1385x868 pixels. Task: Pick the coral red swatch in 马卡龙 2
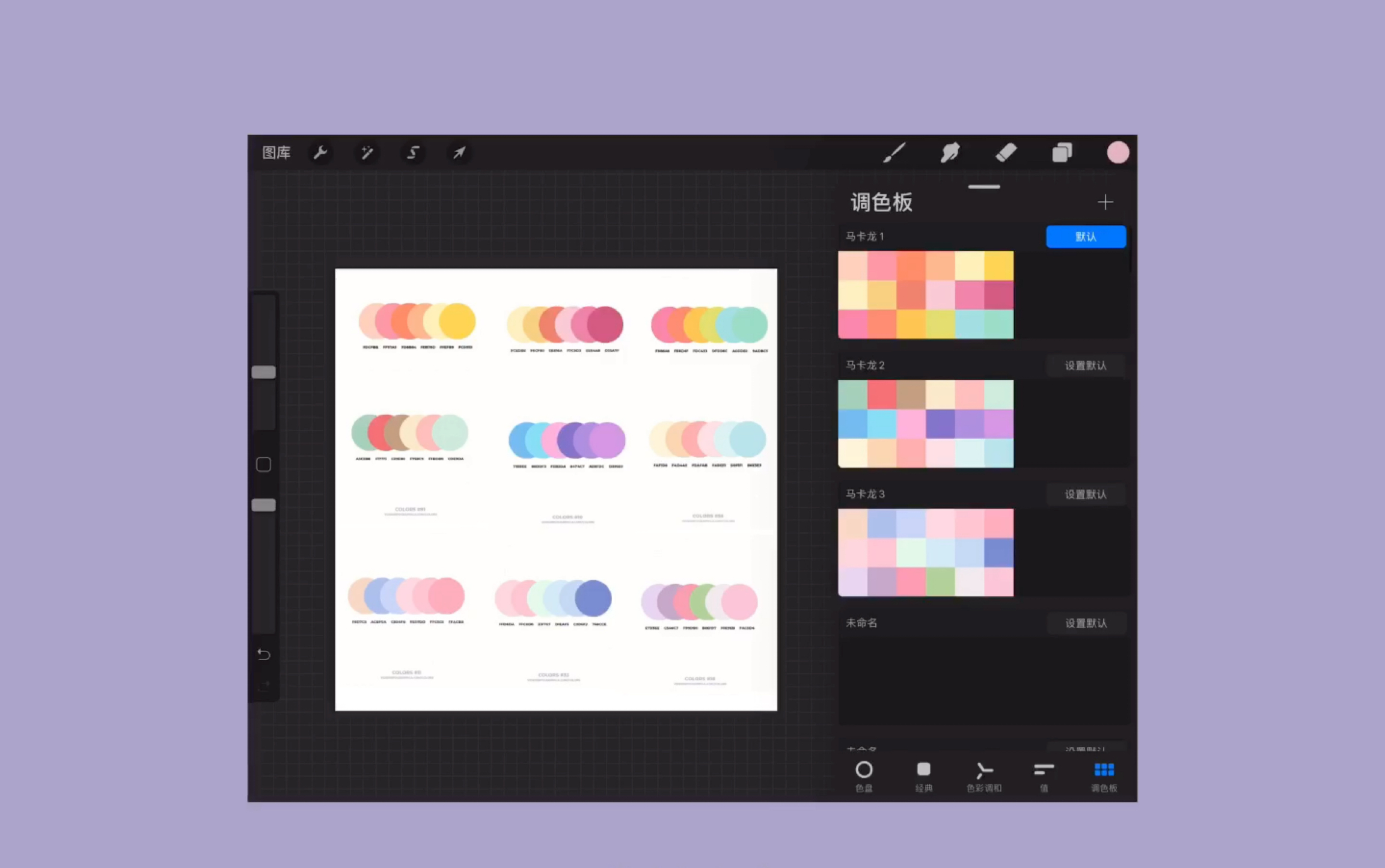(882, 394)
